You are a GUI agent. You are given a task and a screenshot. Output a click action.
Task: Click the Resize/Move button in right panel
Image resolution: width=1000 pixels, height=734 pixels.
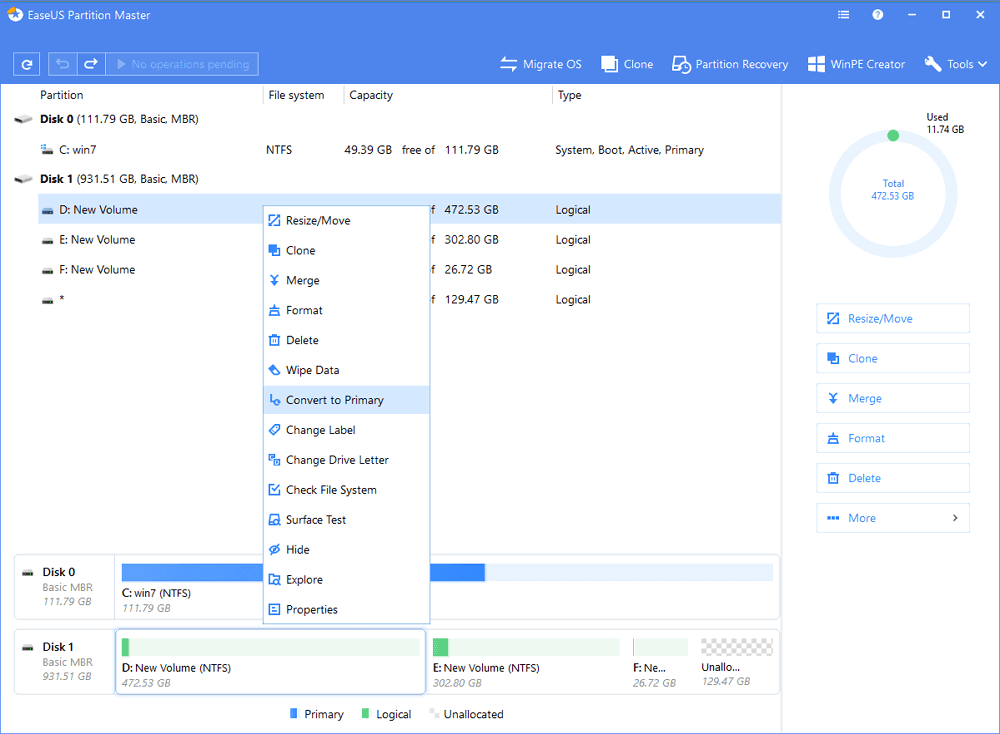pyautogui.click(x=893, y=319)
